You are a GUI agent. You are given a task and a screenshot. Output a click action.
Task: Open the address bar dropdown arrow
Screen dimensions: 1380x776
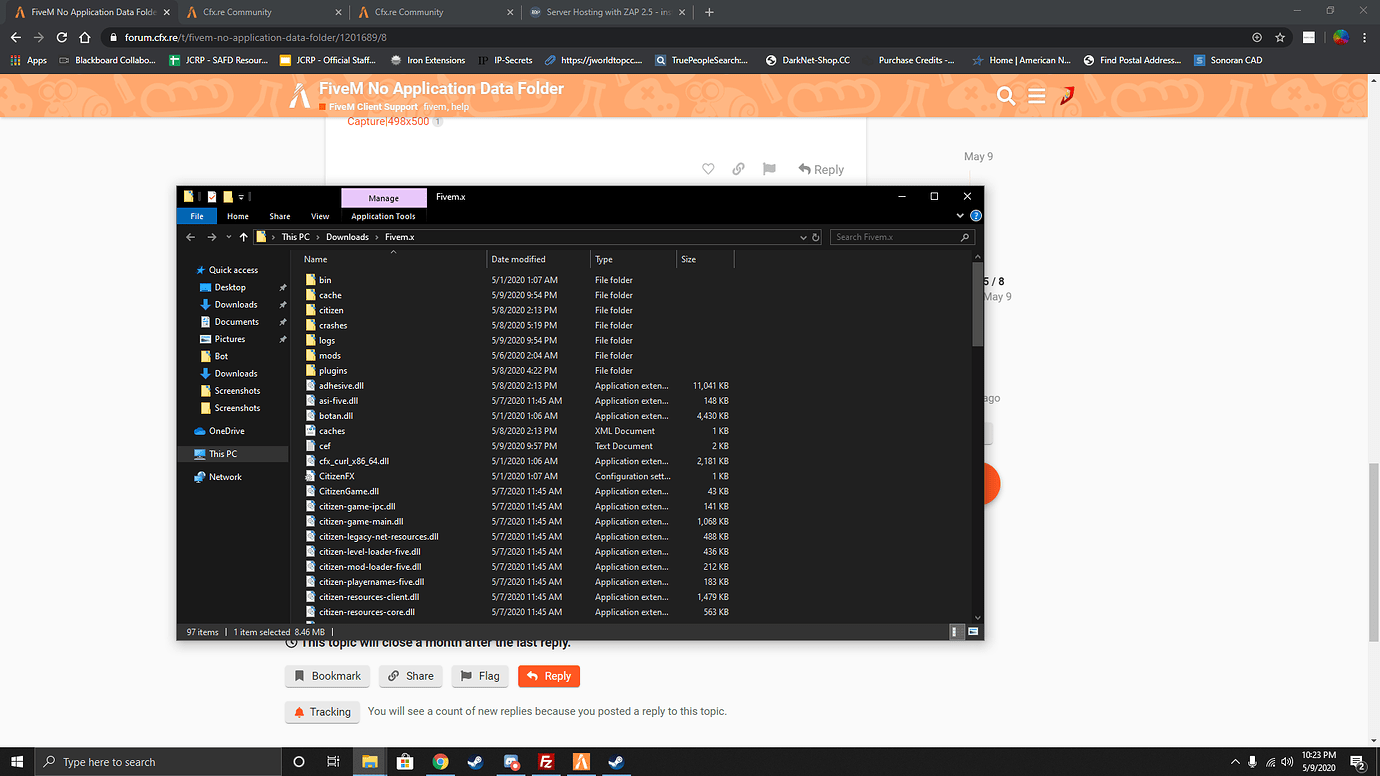[x=802, y=236]
